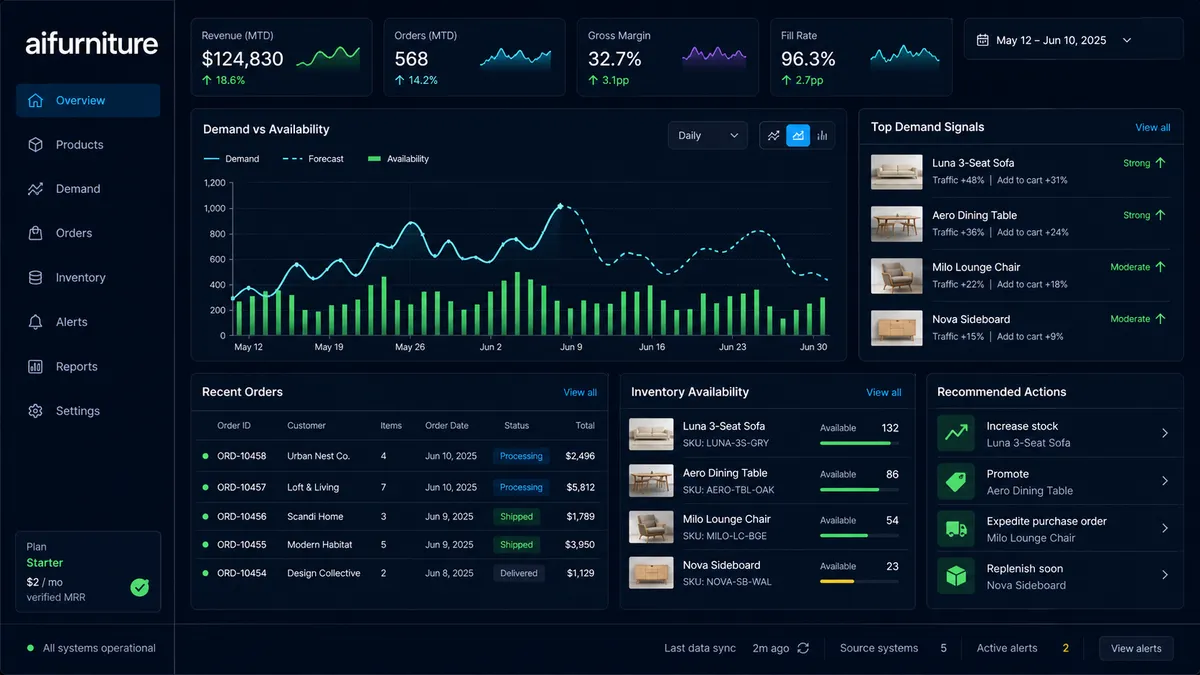Click the aifurniture logo

[92, 43]
